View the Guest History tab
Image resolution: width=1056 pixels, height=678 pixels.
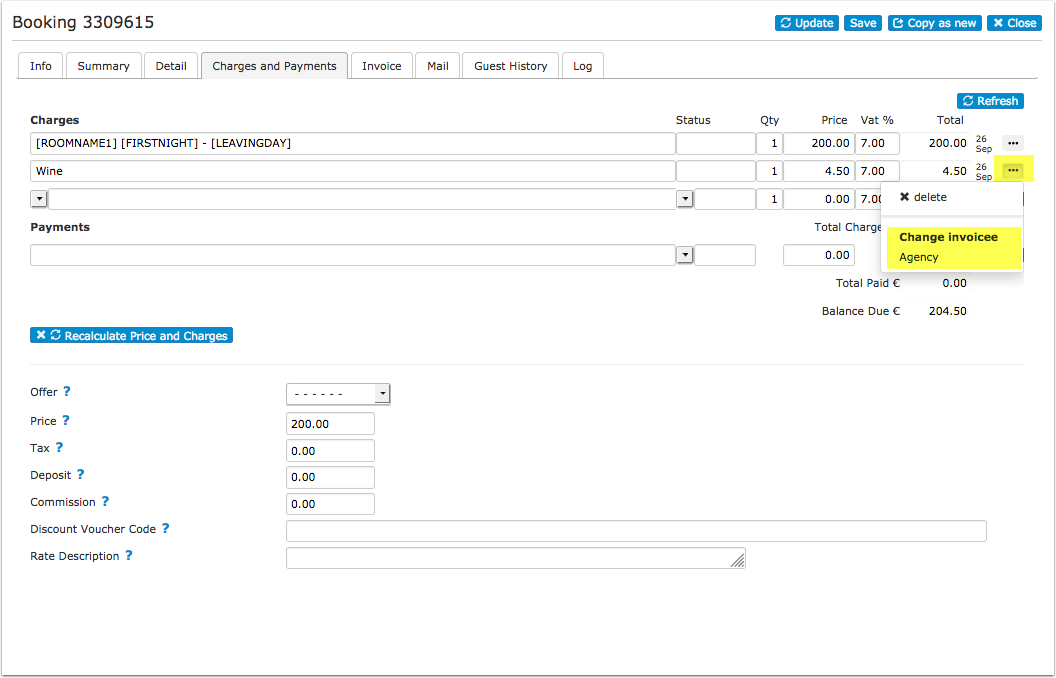[510, 66]
